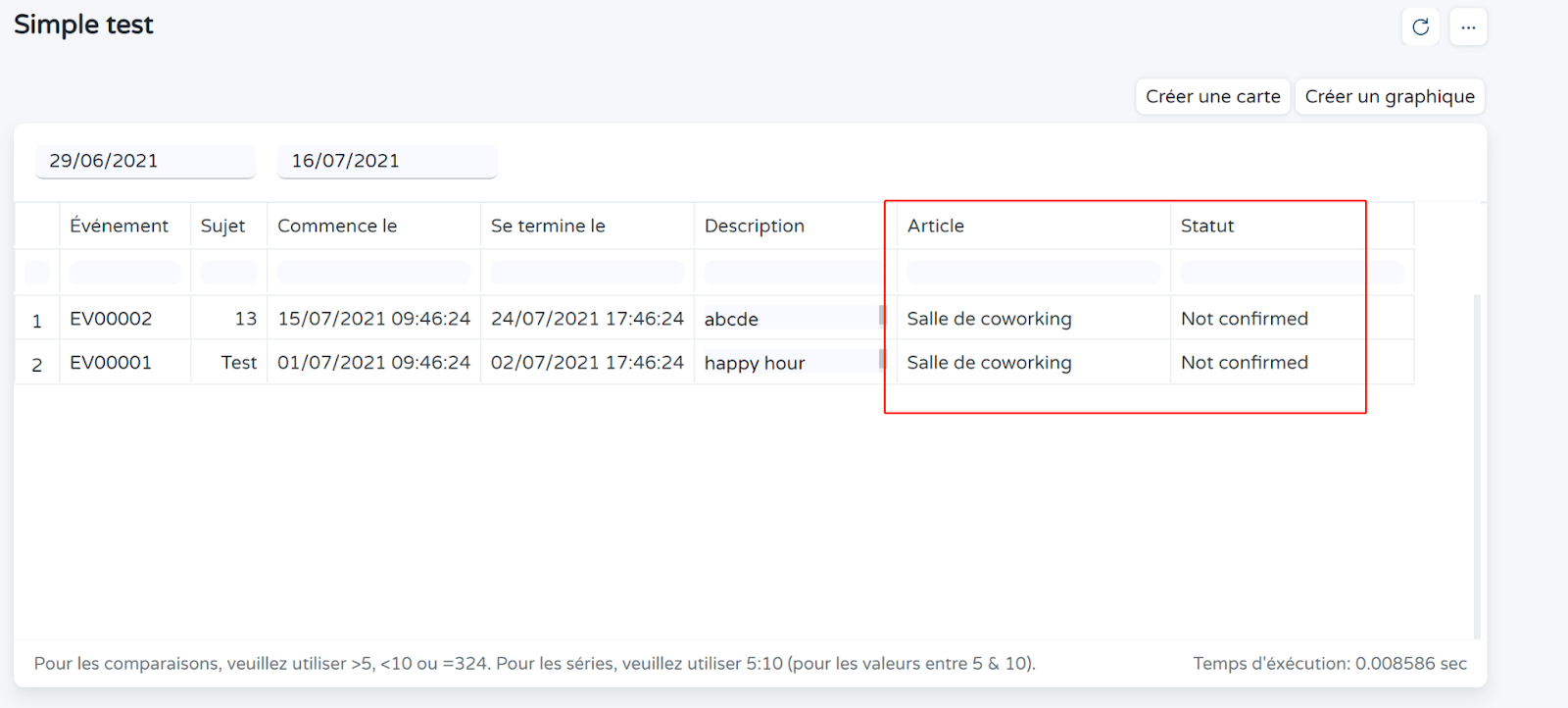Click the refresh report icon

pos(1420,27)
